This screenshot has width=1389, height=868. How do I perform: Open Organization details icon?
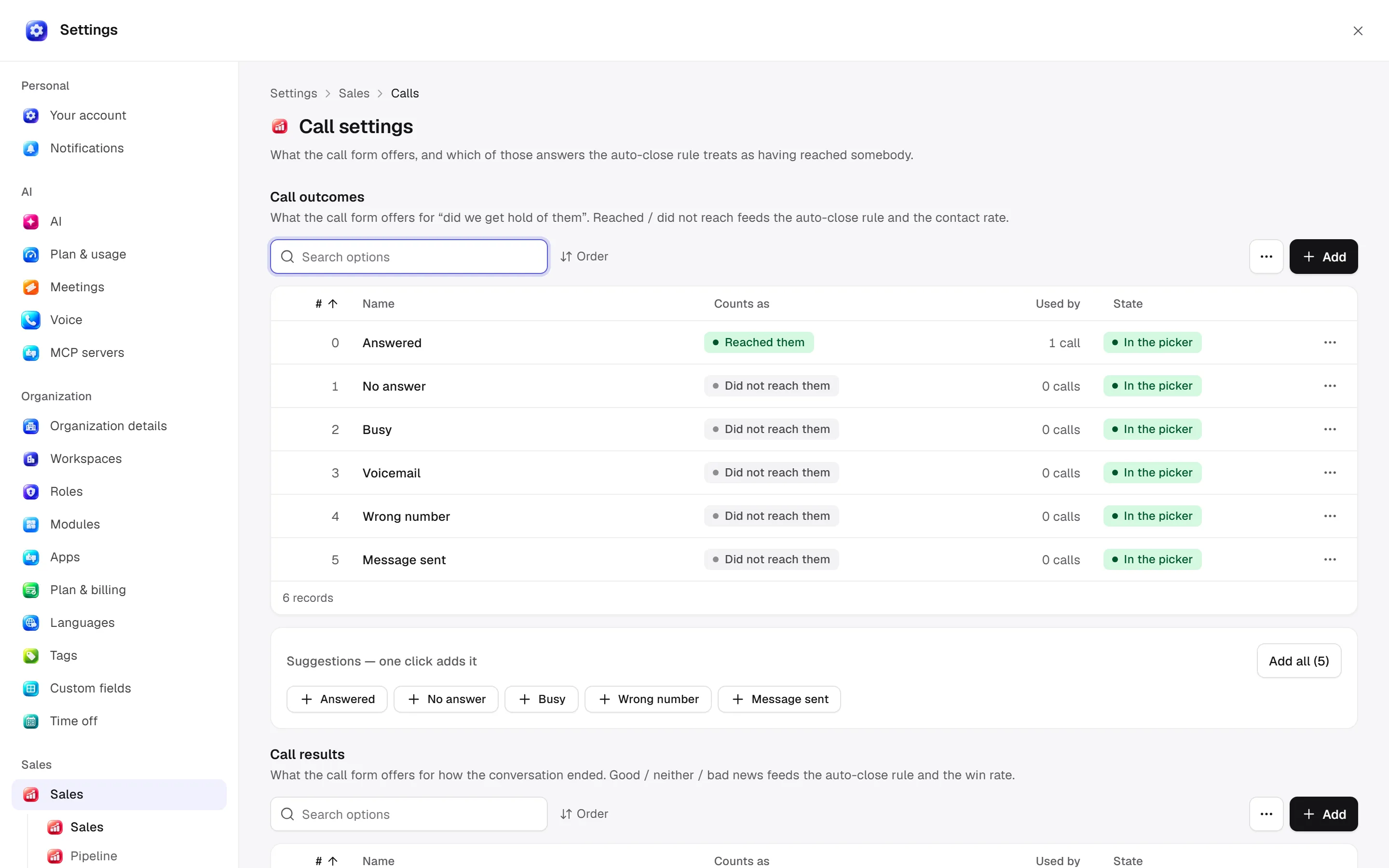point(31,426)
